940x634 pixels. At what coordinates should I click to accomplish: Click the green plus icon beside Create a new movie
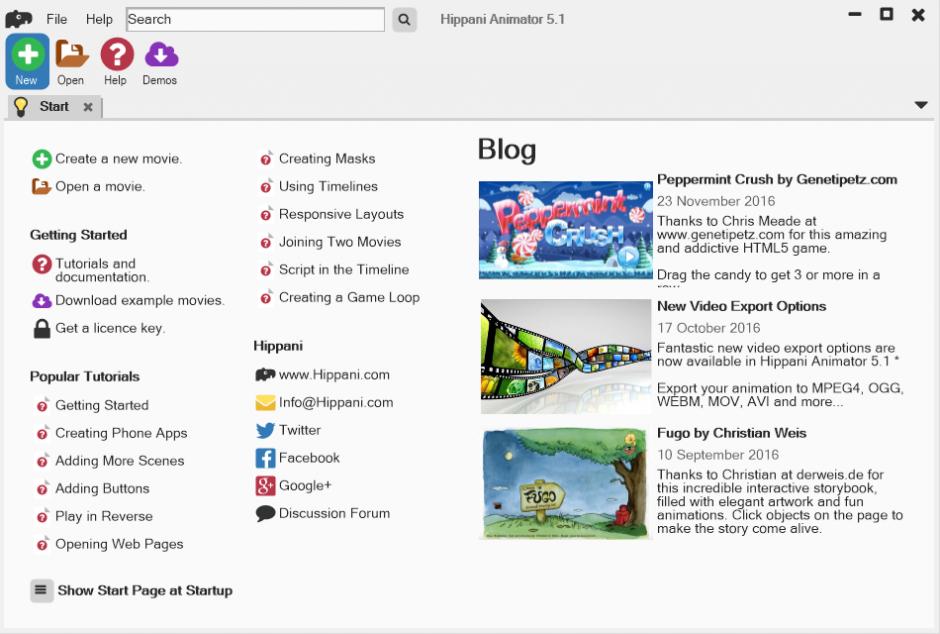[41, 159]
